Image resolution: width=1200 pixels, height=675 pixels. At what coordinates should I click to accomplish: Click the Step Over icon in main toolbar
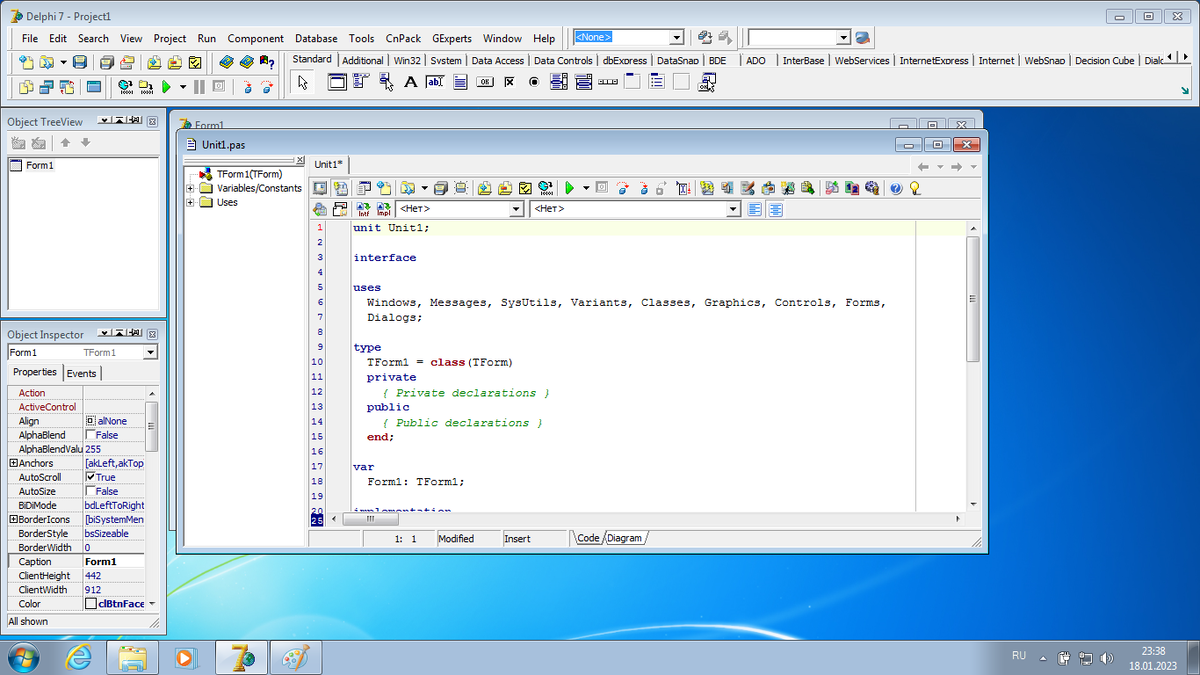[x=267, y=87]
